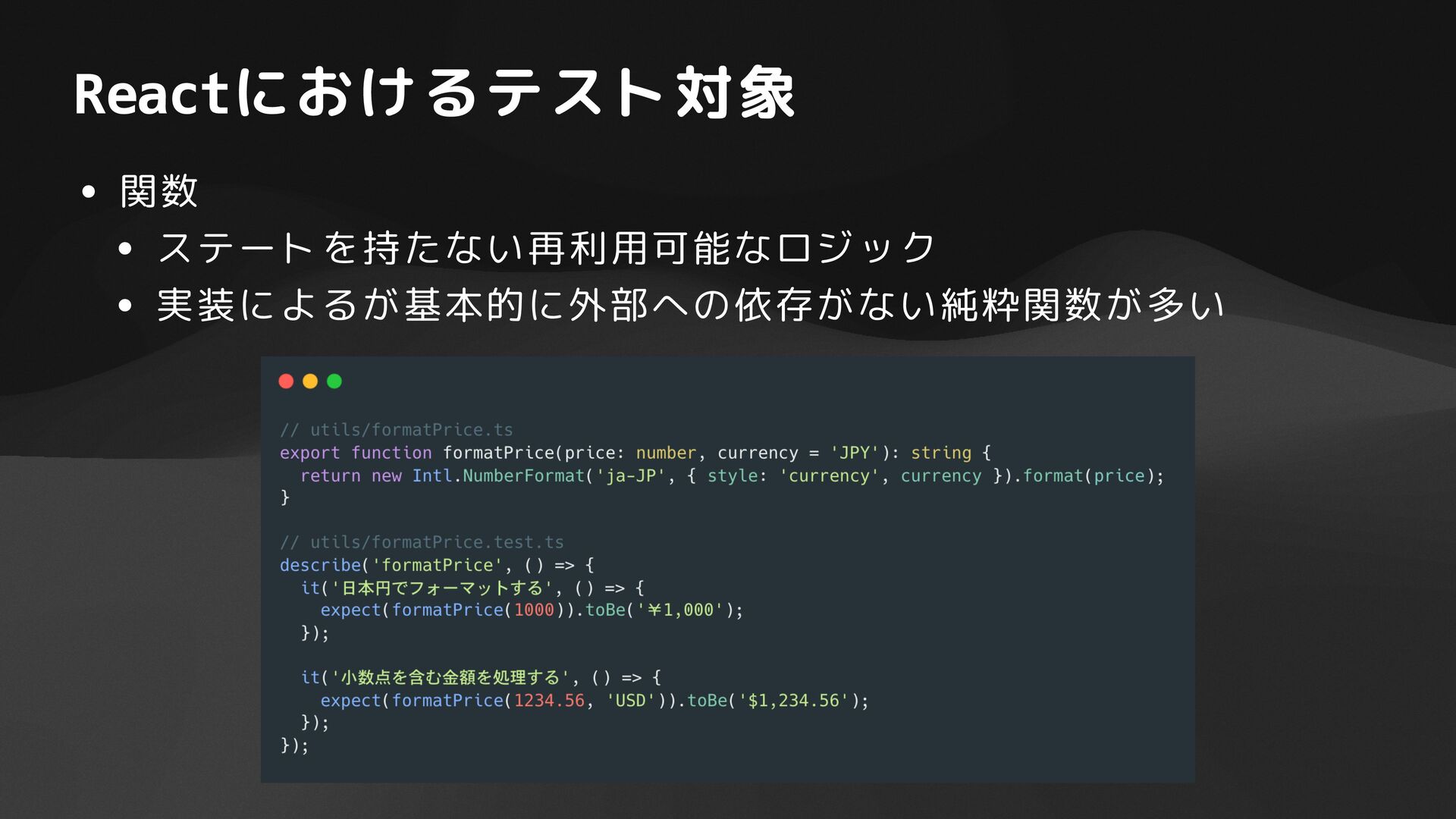Image resolution: width=1456 pixels, height=819 pixels.
Task: Click the 'USD' string argument
Action: coord(629,700)
